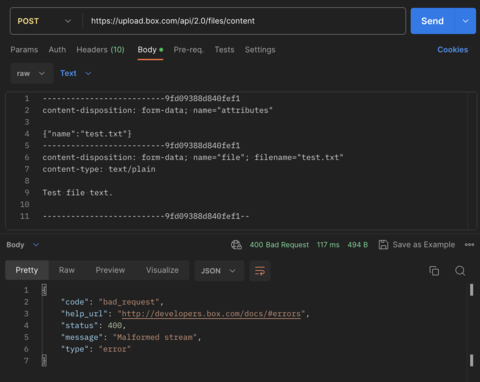The height and width of the screenshot is (382, 480).
Task: Open the Headers (10) tab
Action: pyautogui.click(x=100, y=50)
